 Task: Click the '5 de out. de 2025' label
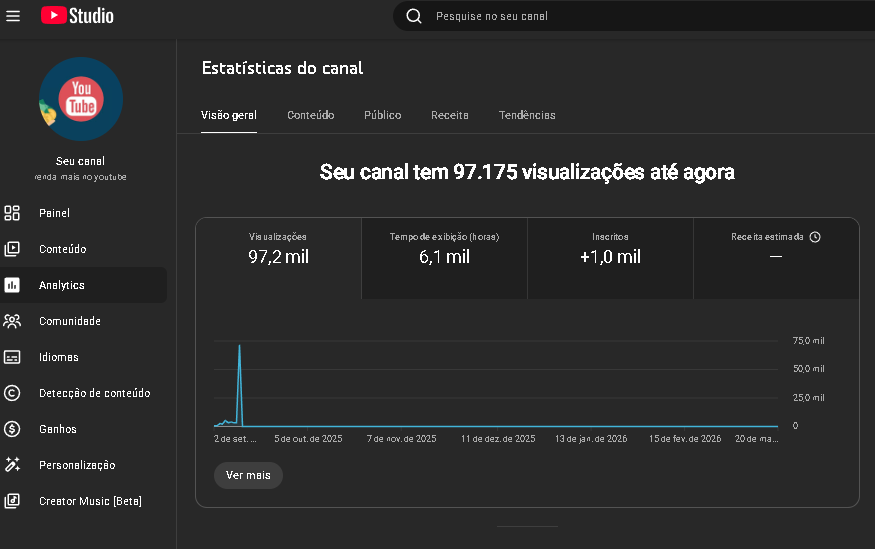click(308, 439)
